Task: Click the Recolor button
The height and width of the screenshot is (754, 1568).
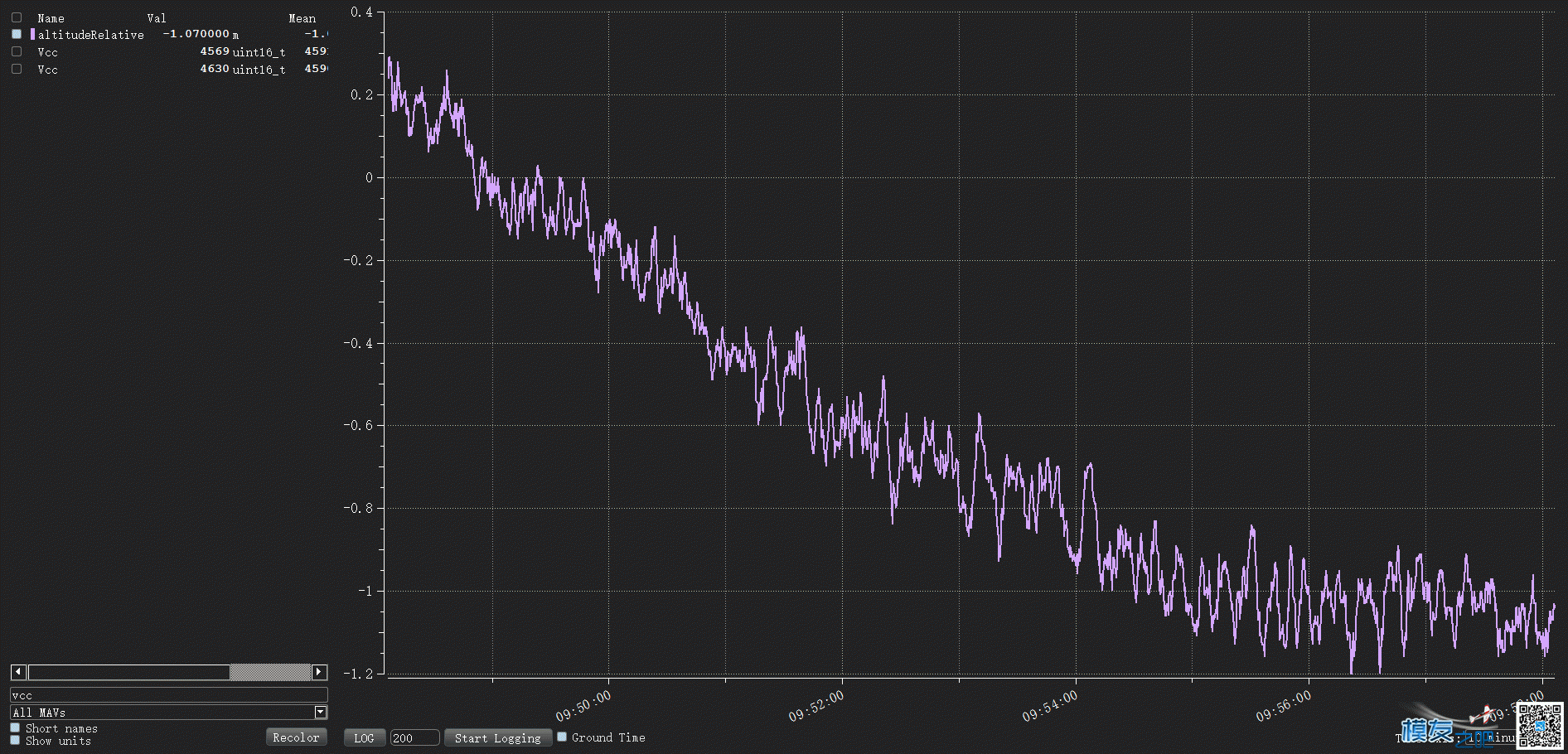Action: pyautogui.click(x=296, y=737)
